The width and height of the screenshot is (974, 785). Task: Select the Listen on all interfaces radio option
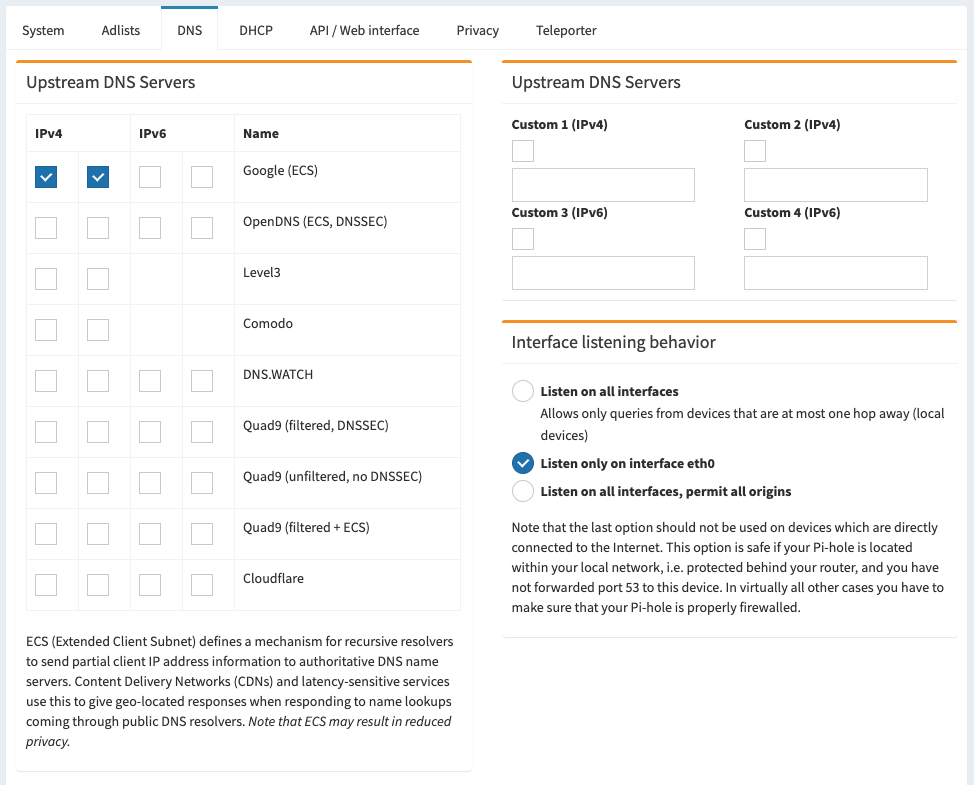coord(523,391)
